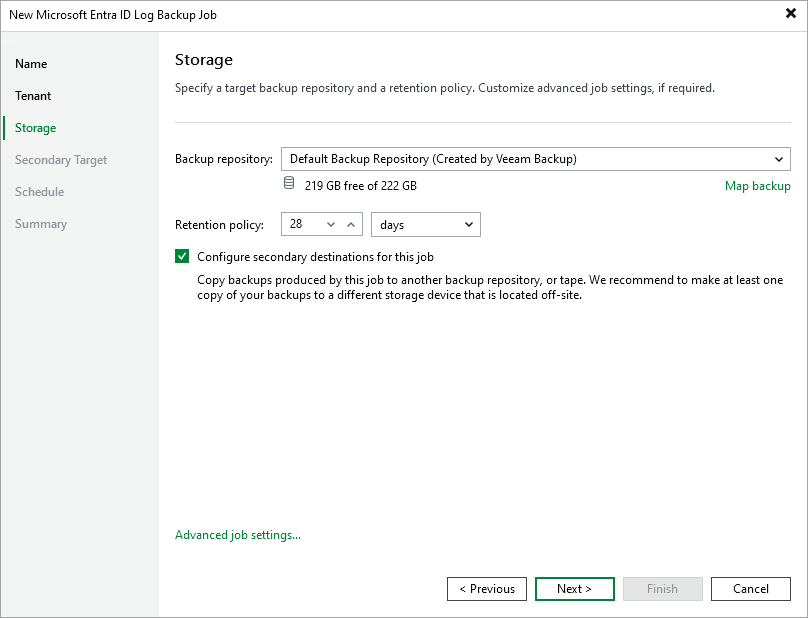Go to the Tenant step

32,95
